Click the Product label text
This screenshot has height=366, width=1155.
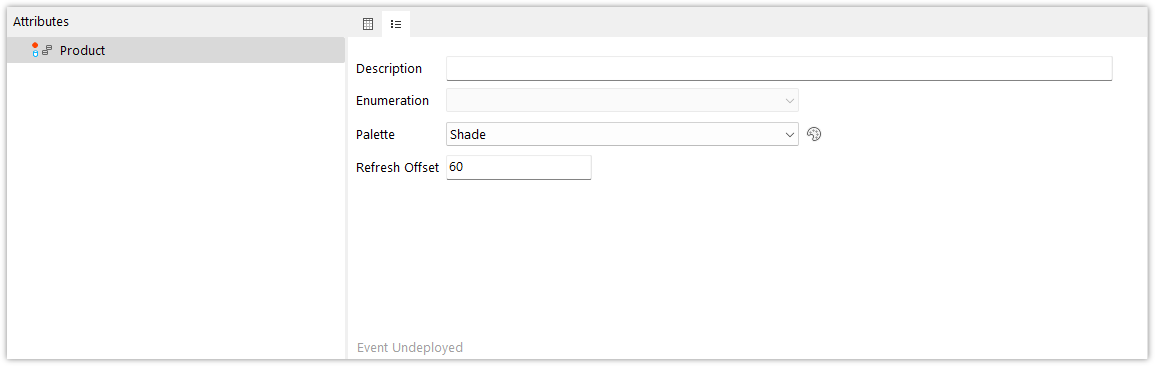(82, 51)
